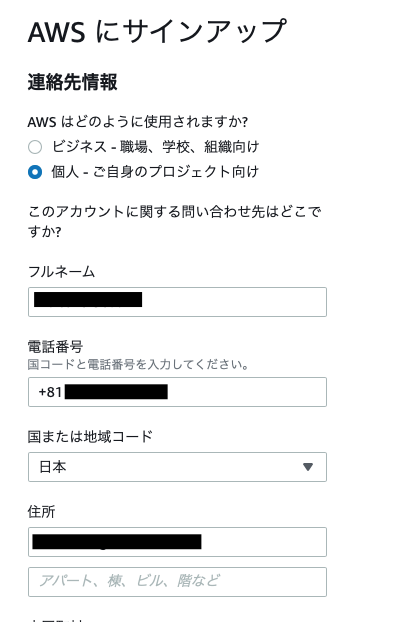
Task: Click the 国または地域コード label
Action: tap(90, 437)
